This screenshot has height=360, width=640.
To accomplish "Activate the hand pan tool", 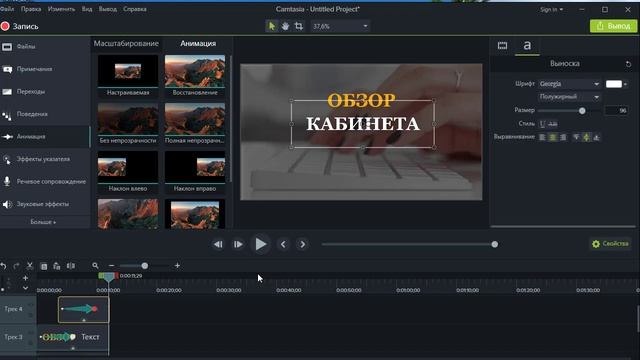I will click(x=285, y=26).
